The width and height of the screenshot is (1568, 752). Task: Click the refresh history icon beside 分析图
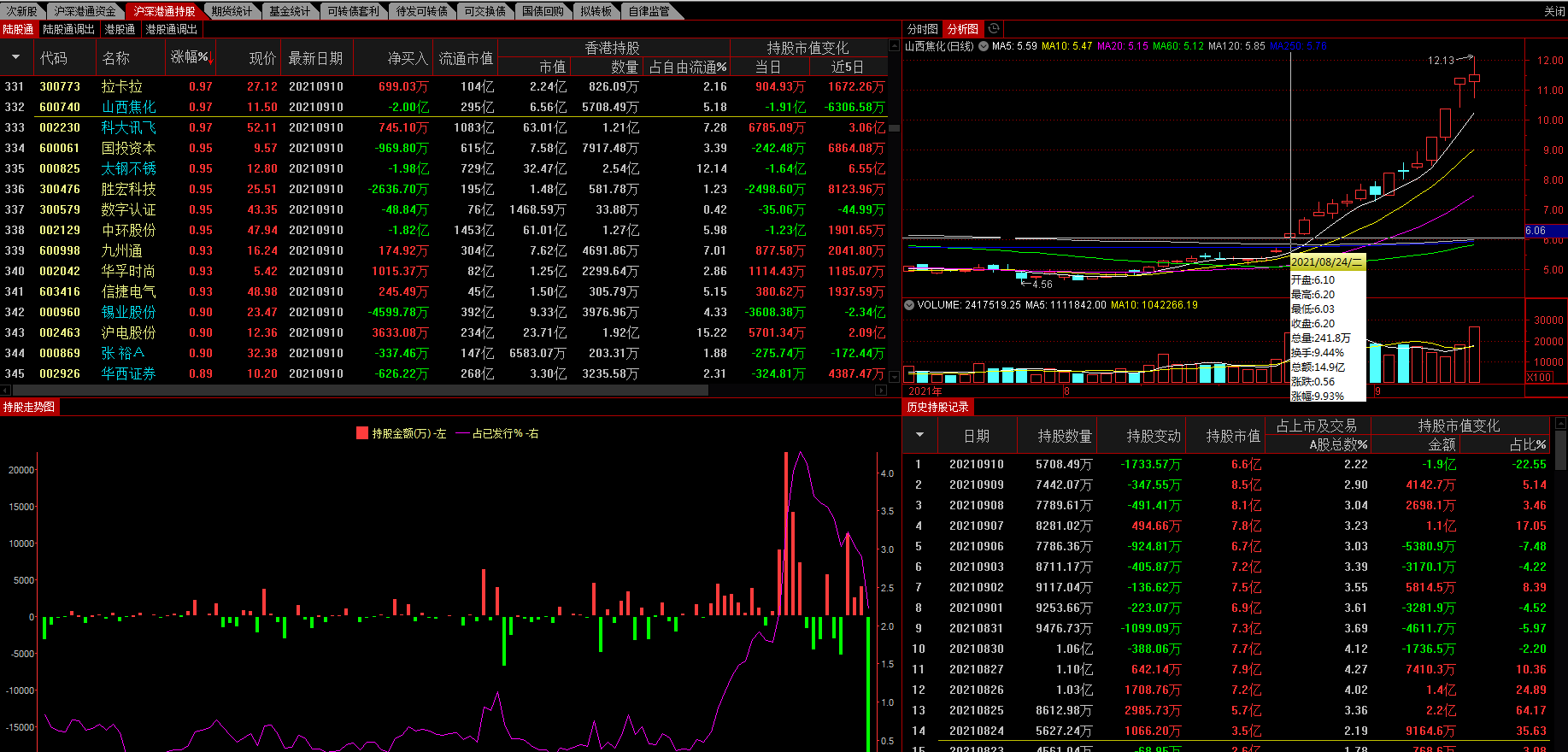coord(994,29)
